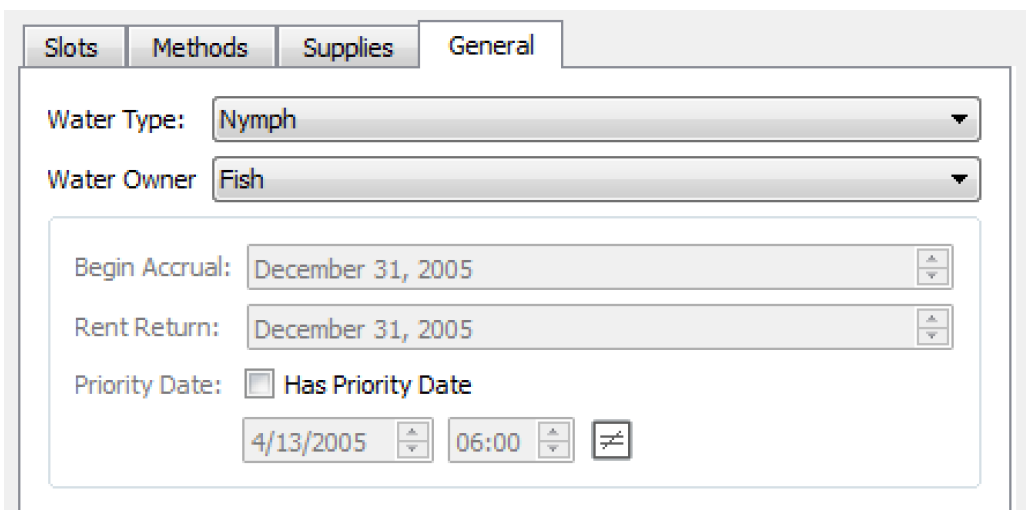Expand the Water Owner dropdown

click(596, 180)
